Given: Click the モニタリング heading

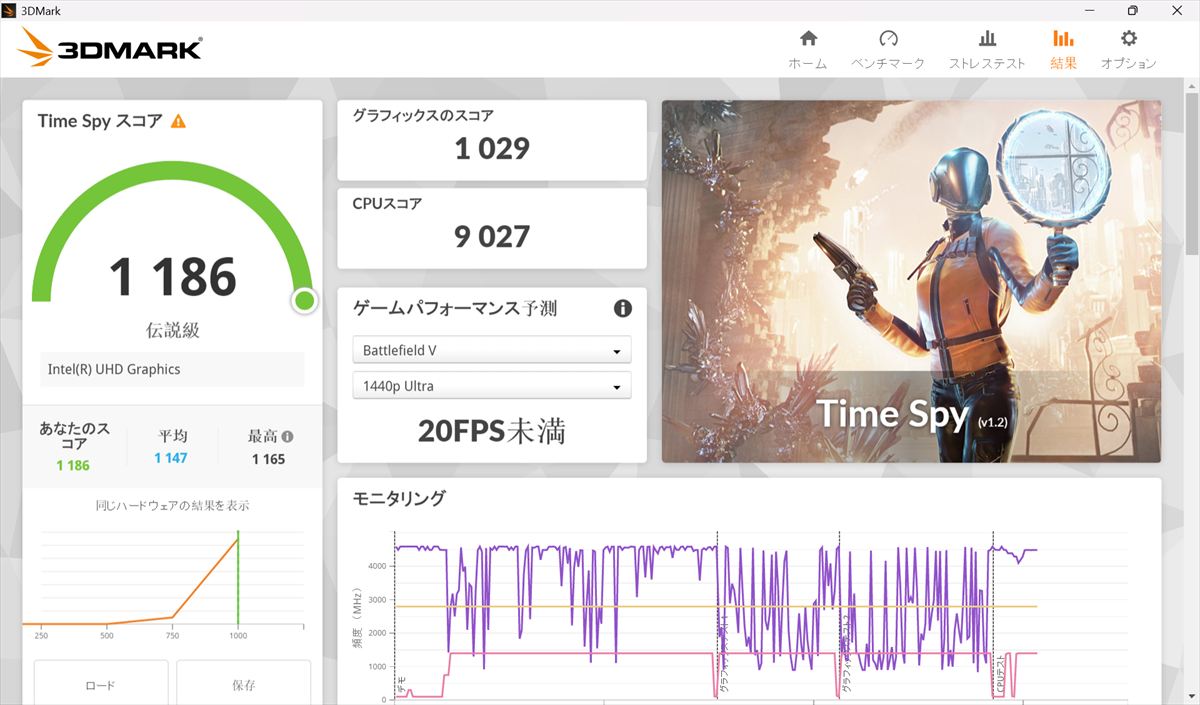Looking at the screenshot, I should click(x=400, y=498).
